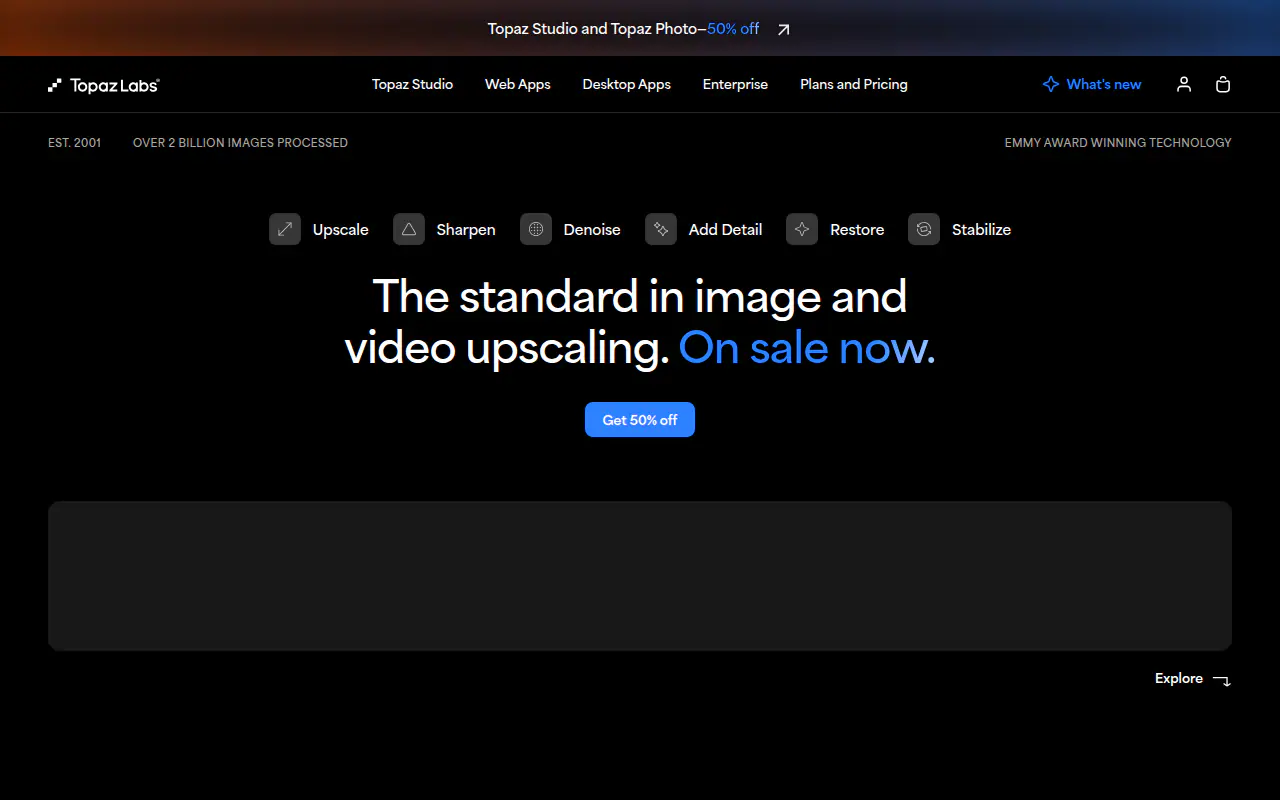Click the Over 2 Billion Images Processed text
The width and height of the screenshot is (1280, 800).
[x=240, y=143]
